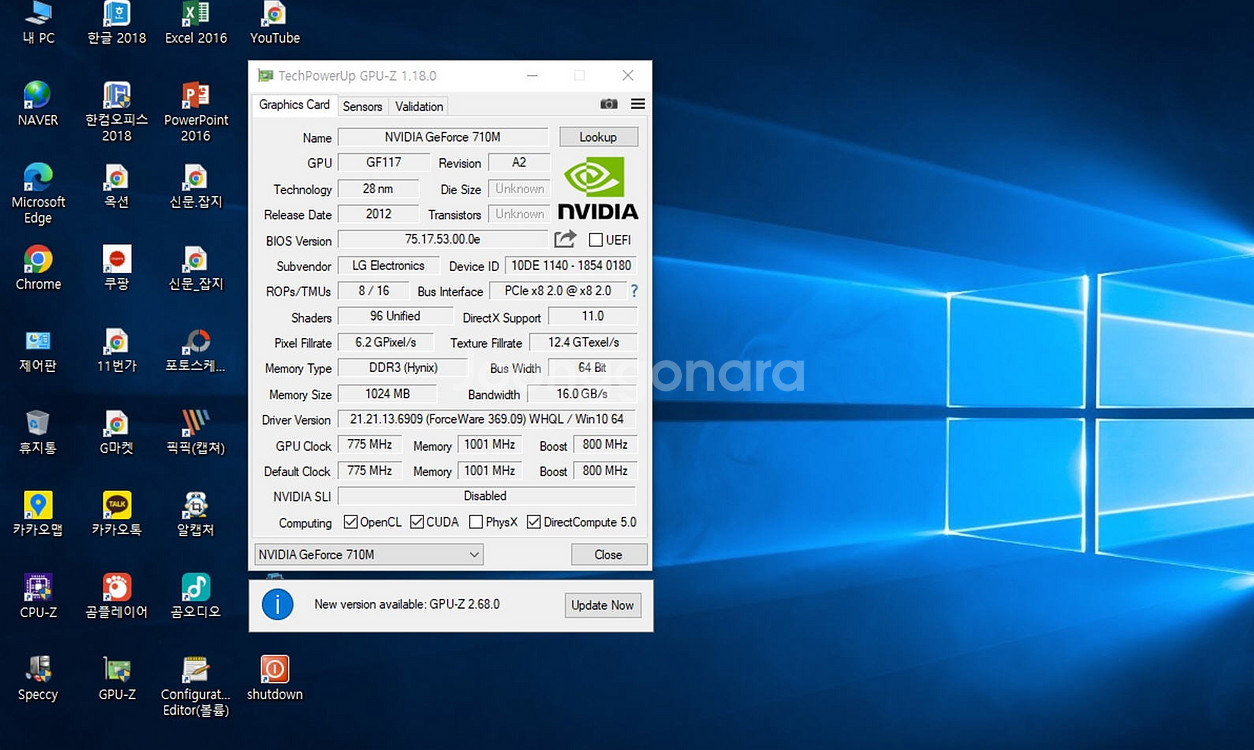The image size is (1254, 750).
Task: Click the Chrome desktop icon
Action: click(38, 268)
